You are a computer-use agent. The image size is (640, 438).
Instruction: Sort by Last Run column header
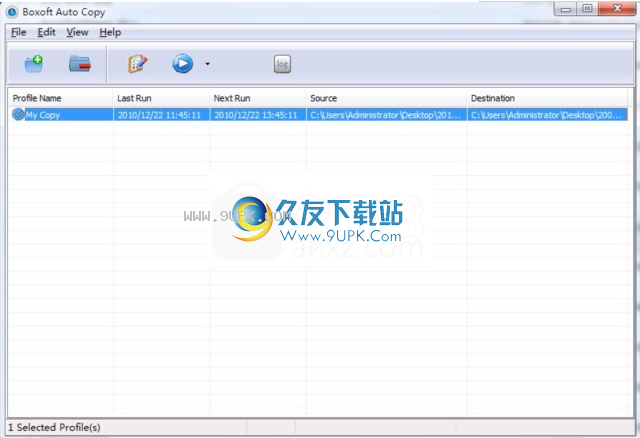[x=161, y=98]
